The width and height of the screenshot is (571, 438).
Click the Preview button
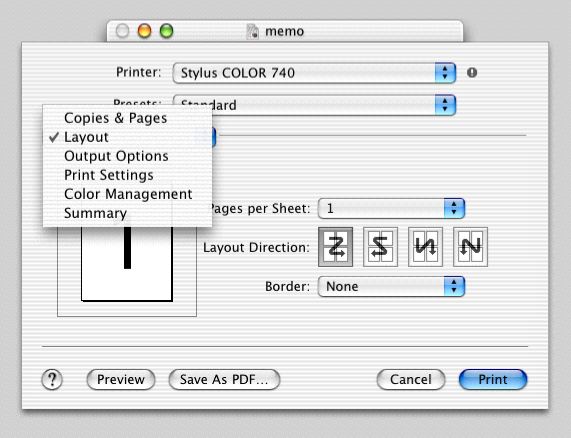pyautogui.click(x=121, y=379)
